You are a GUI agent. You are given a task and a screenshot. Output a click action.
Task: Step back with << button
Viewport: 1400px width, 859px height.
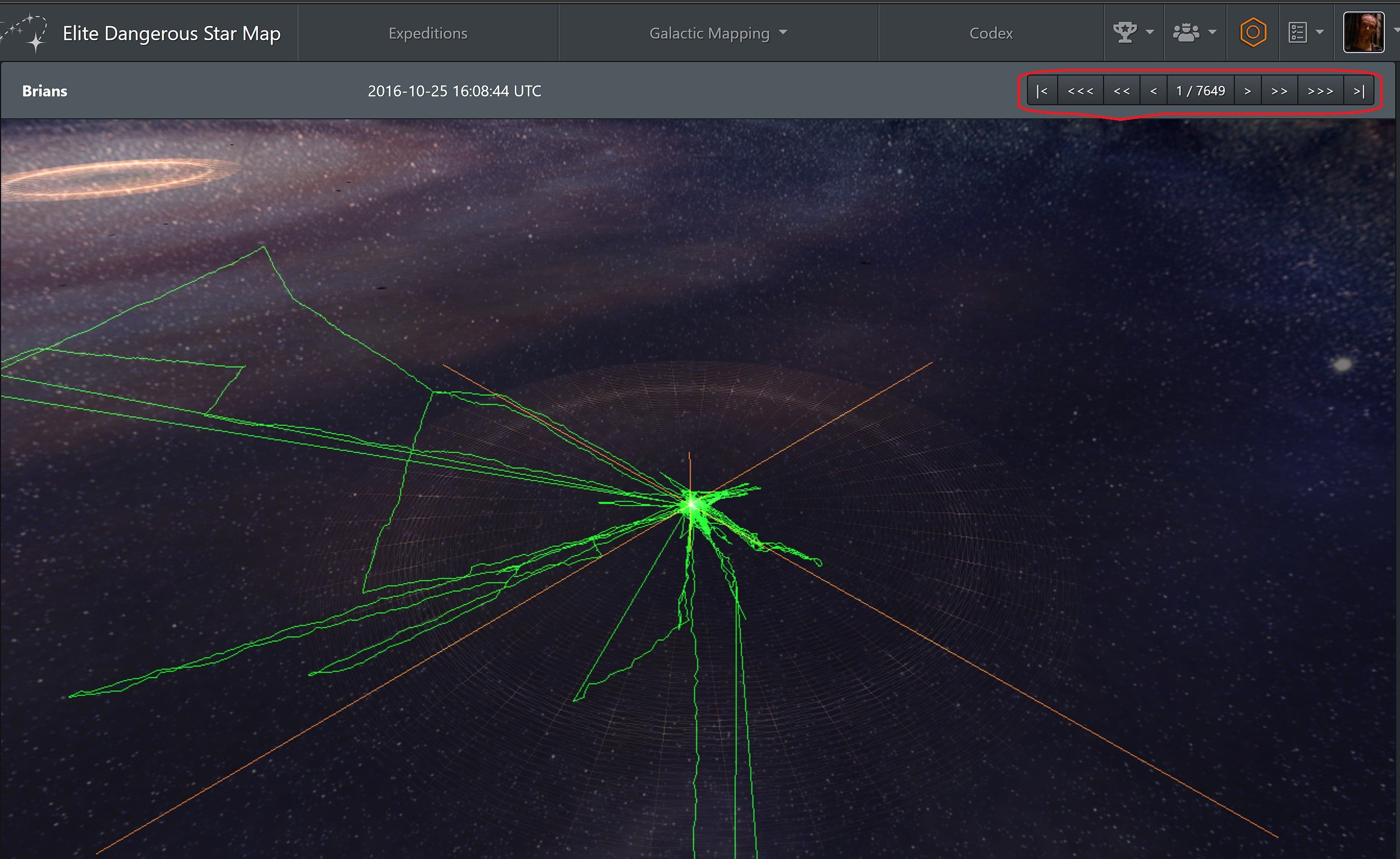1122,91
